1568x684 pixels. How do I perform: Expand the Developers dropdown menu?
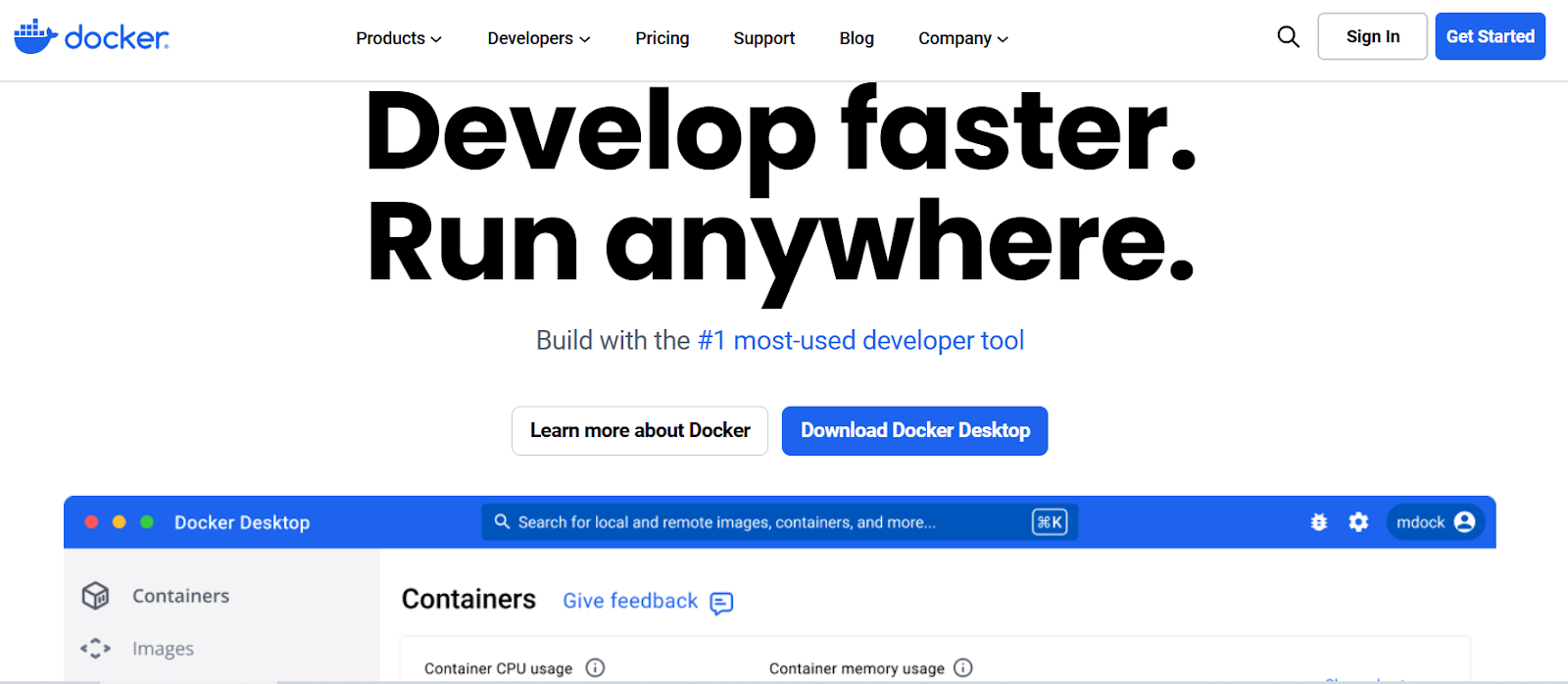(539, 38)
